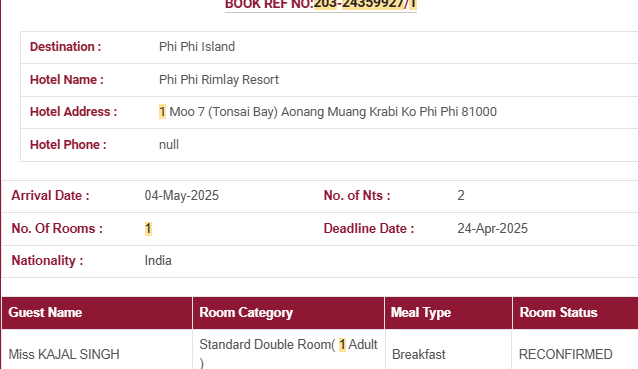Image resolution: width=638 pixels, height=369 pixels.
Task: Click the booking reference number heading
Action: click(x=321, y=4)
